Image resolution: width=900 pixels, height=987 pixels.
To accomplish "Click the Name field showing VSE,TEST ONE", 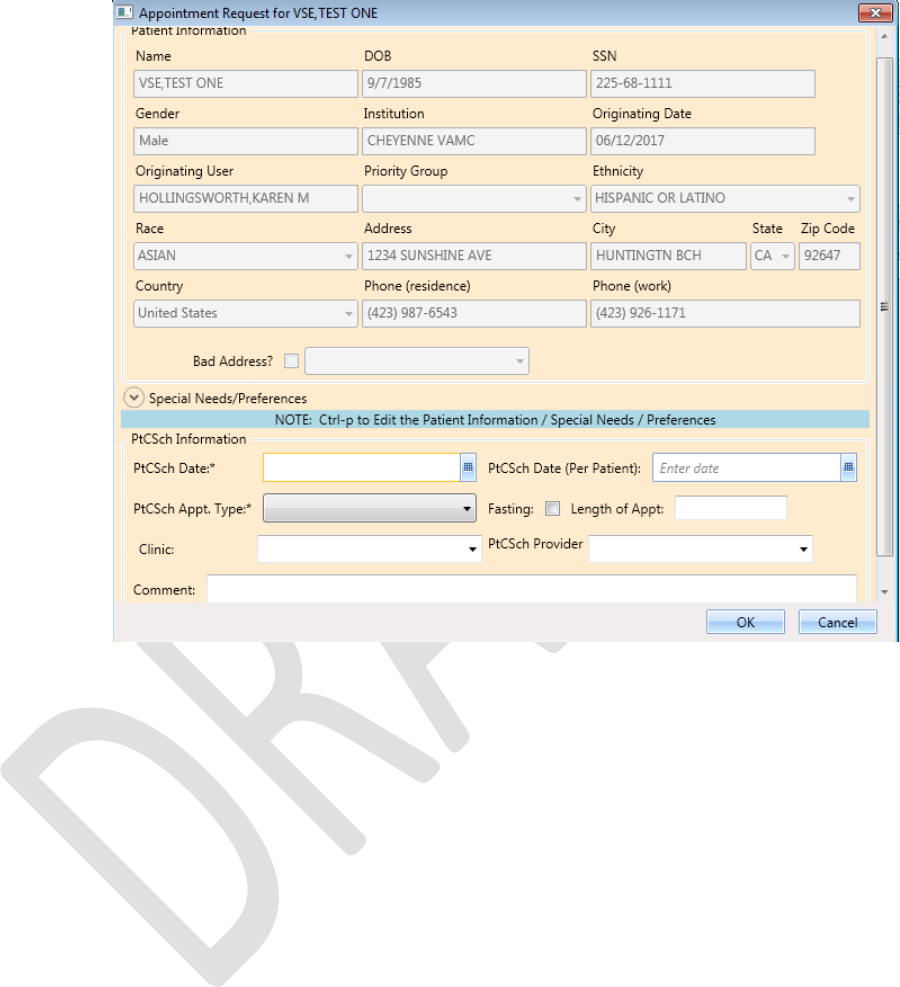I will [245, 84].
